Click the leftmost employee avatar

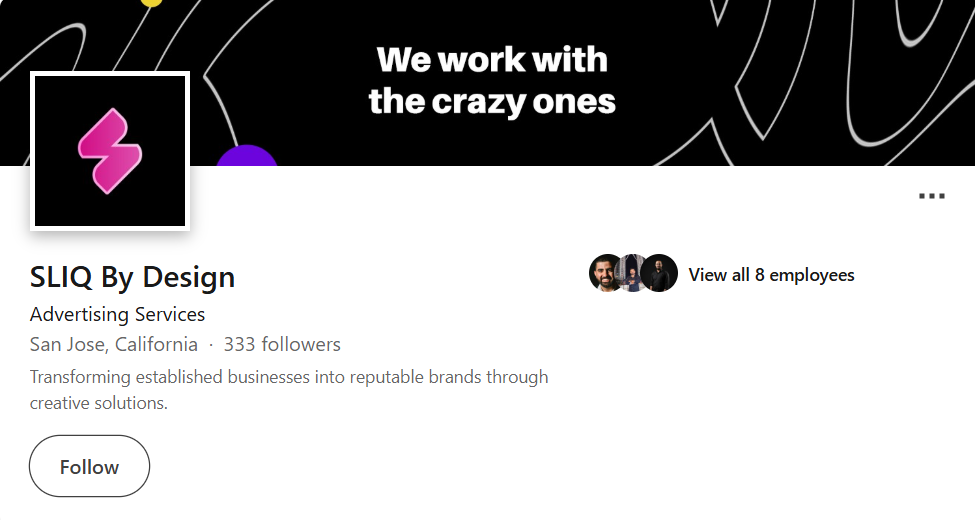coord(606,273)
